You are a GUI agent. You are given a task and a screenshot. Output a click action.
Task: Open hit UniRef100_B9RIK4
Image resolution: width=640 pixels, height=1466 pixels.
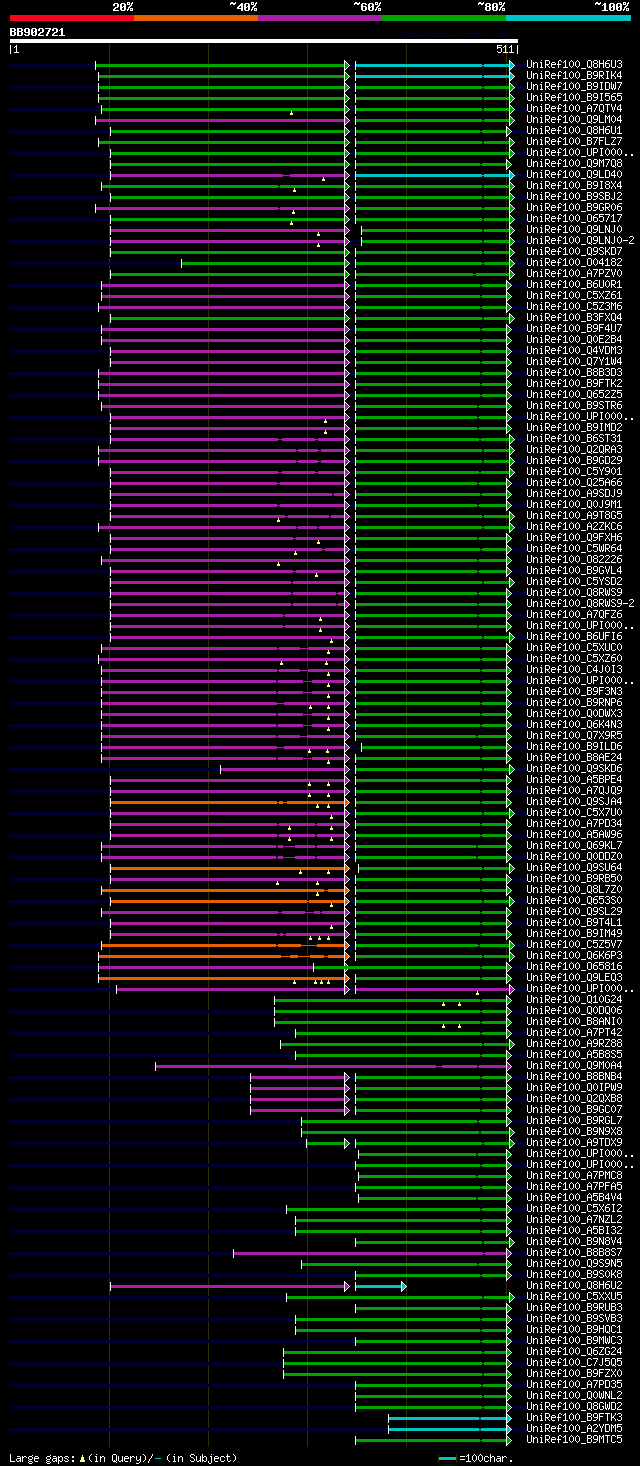pyautogui.click(x=574, y=75)
